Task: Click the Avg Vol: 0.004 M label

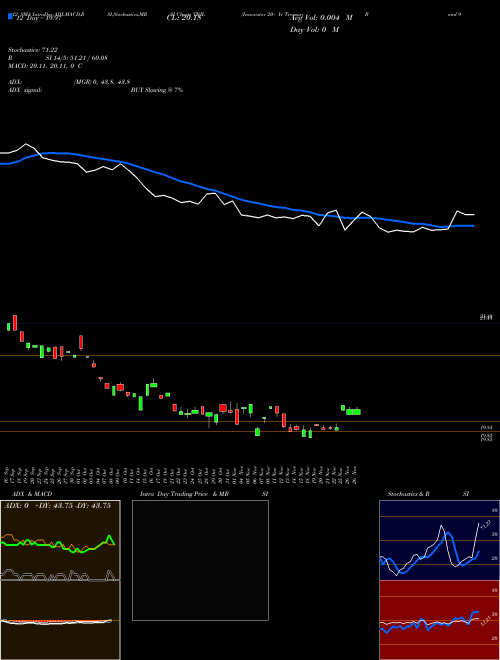Action: 321,18
